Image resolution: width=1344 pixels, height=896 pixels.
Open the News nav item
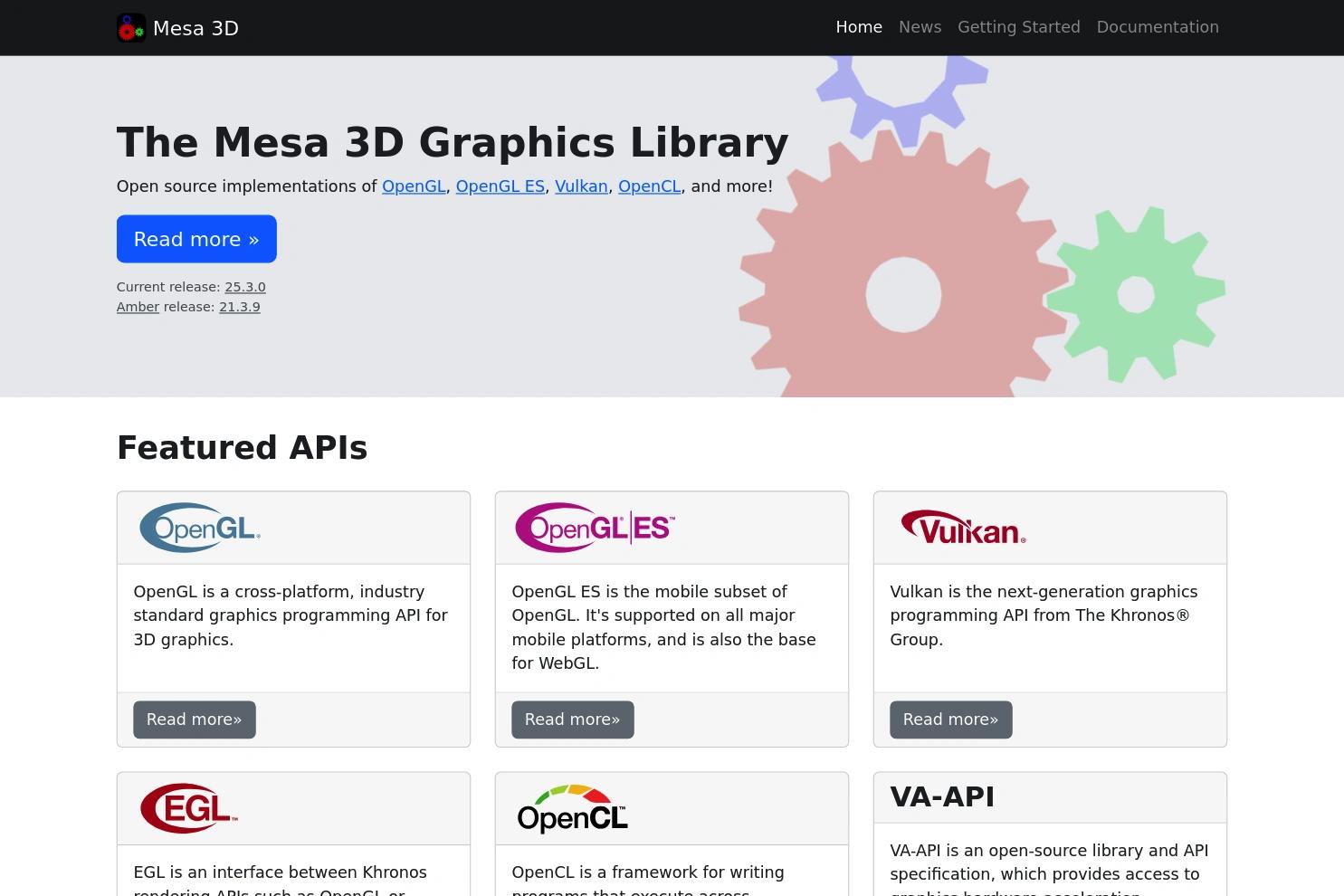coord(920,27)
